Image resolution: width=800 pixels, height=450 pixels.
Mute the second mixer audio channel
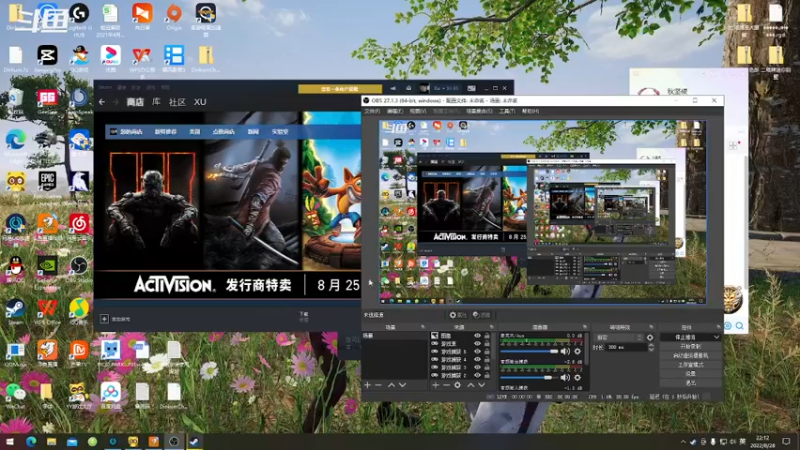coord(565,378)
